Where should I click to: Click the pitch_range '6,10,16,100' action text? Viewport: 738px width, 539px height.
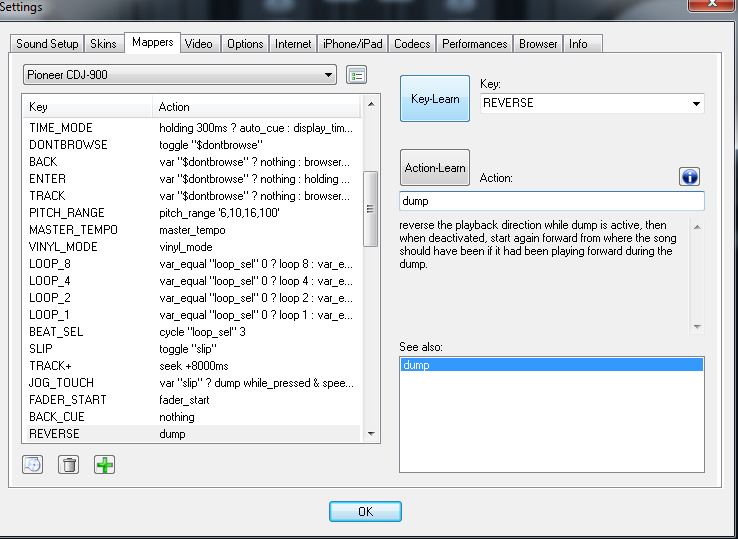[x=219, y=213]
